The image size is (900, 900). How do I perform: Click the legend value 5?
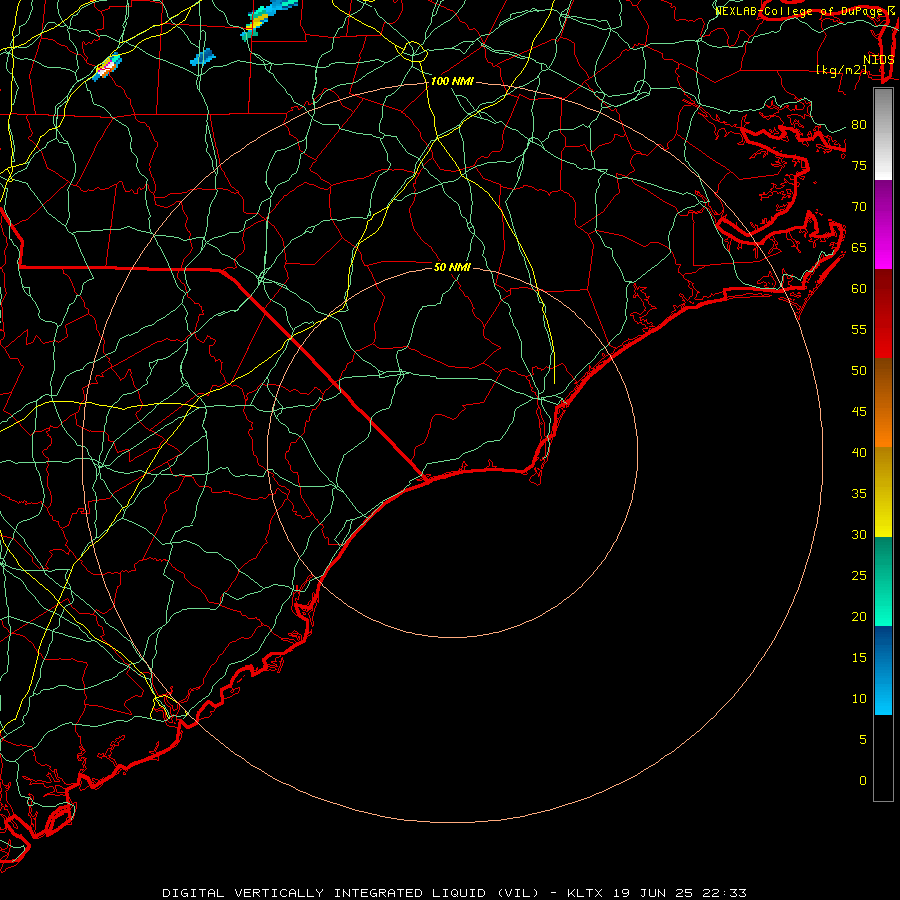[862, 739]
